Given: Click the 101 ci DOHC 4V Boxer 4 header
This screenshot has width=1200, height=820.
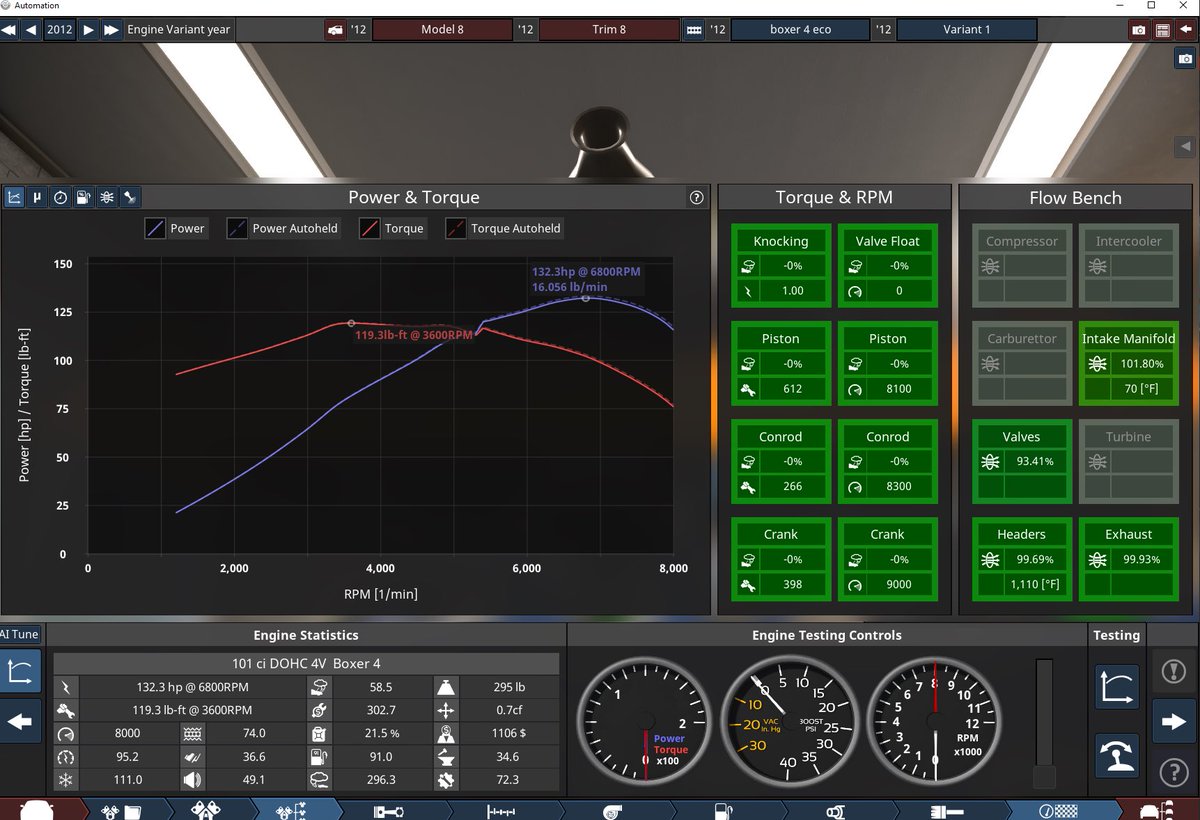Looking at the screenshot, I should click(x=306, y=663).
